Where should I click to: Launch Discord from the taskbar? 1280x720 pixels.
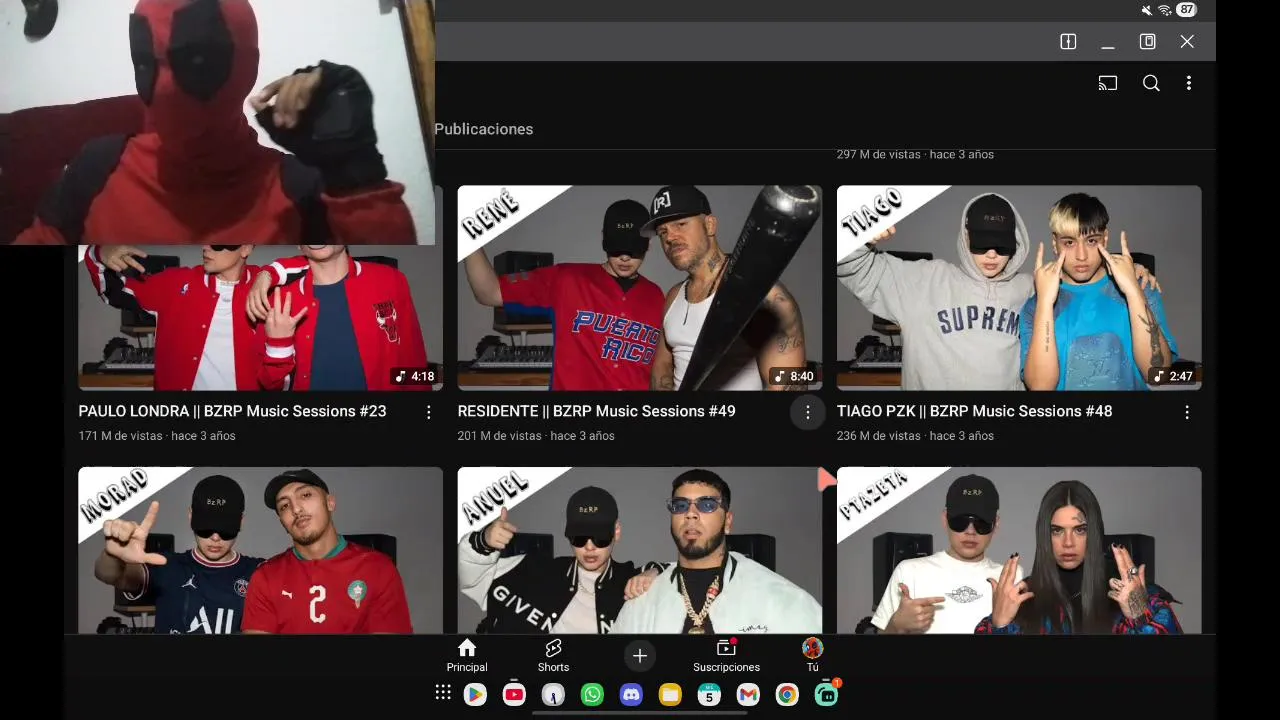click(631, 694)
